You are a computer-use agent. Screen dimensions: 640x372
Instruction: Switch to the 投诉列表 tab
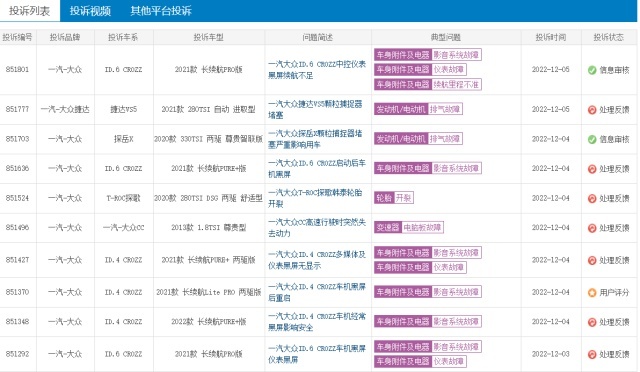click(29, 11)
